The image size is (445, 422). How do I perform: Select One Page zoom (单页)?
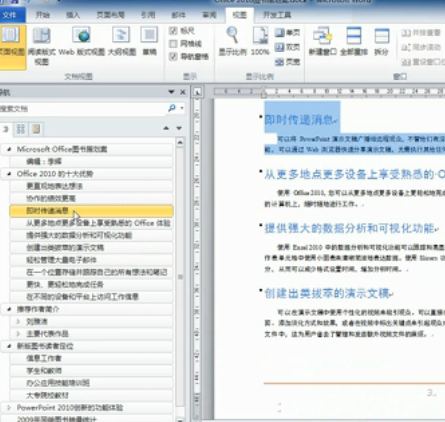coord(287,32)
